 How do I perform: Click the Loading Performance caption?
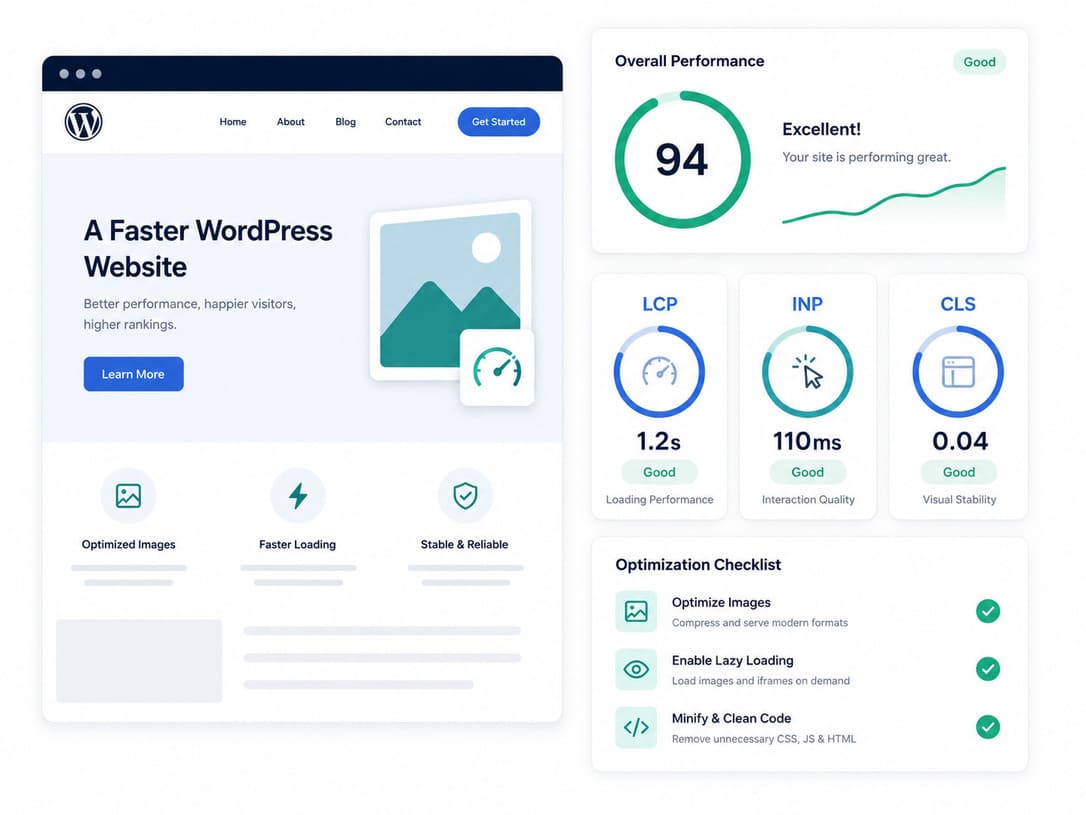(659, 499)
